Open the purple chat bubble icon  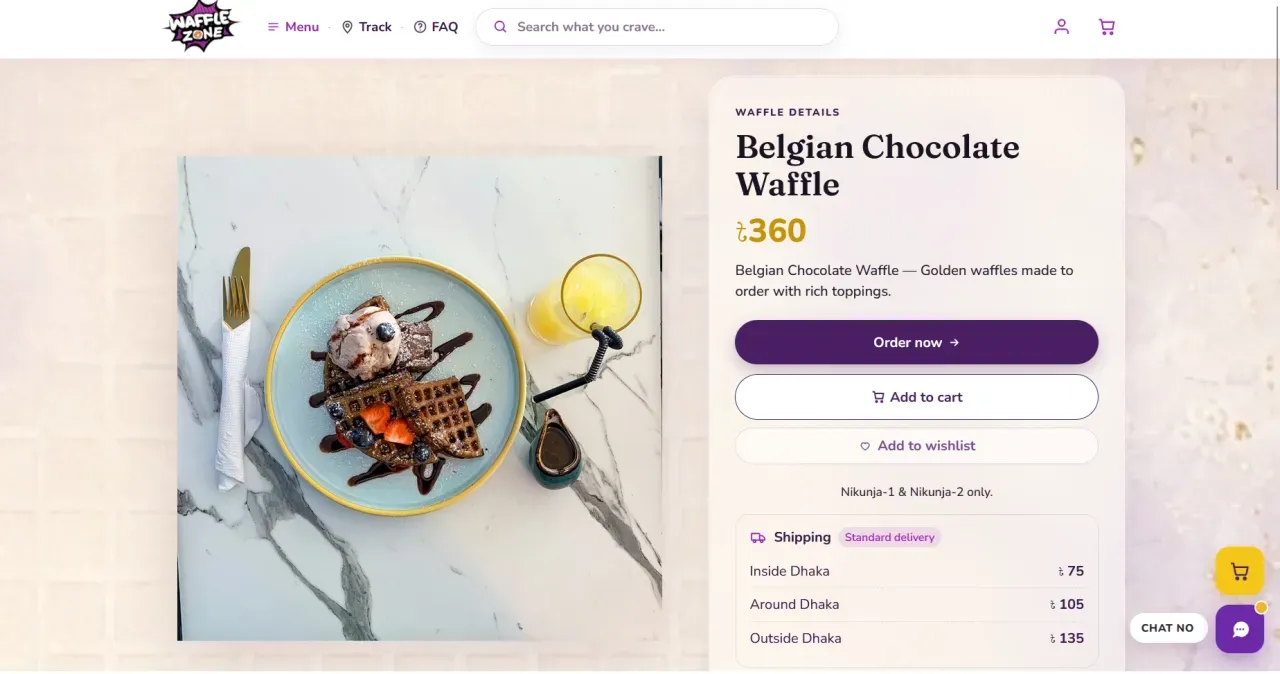coord(1240,629)
